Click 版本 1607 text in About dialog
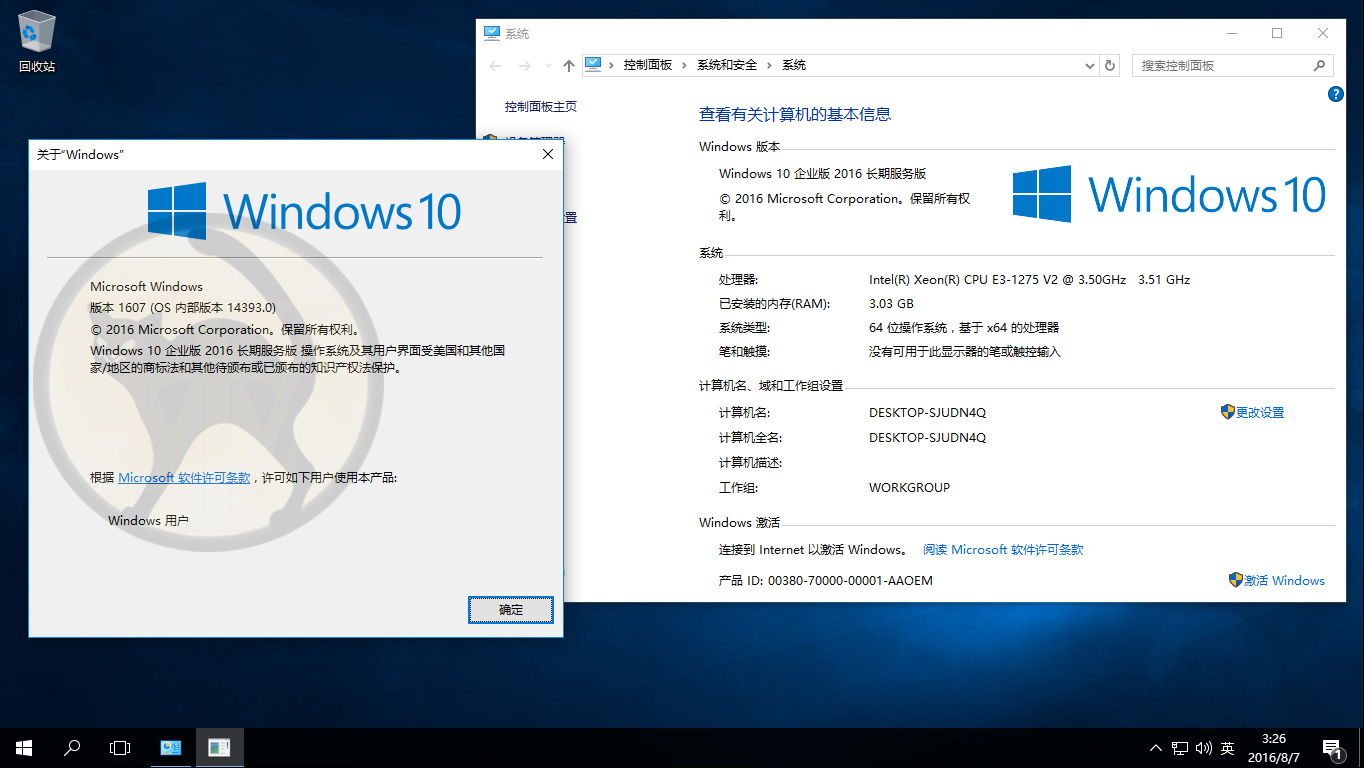Image resolution: width=1364 pixels, height=768 pixels. [183, 307]
